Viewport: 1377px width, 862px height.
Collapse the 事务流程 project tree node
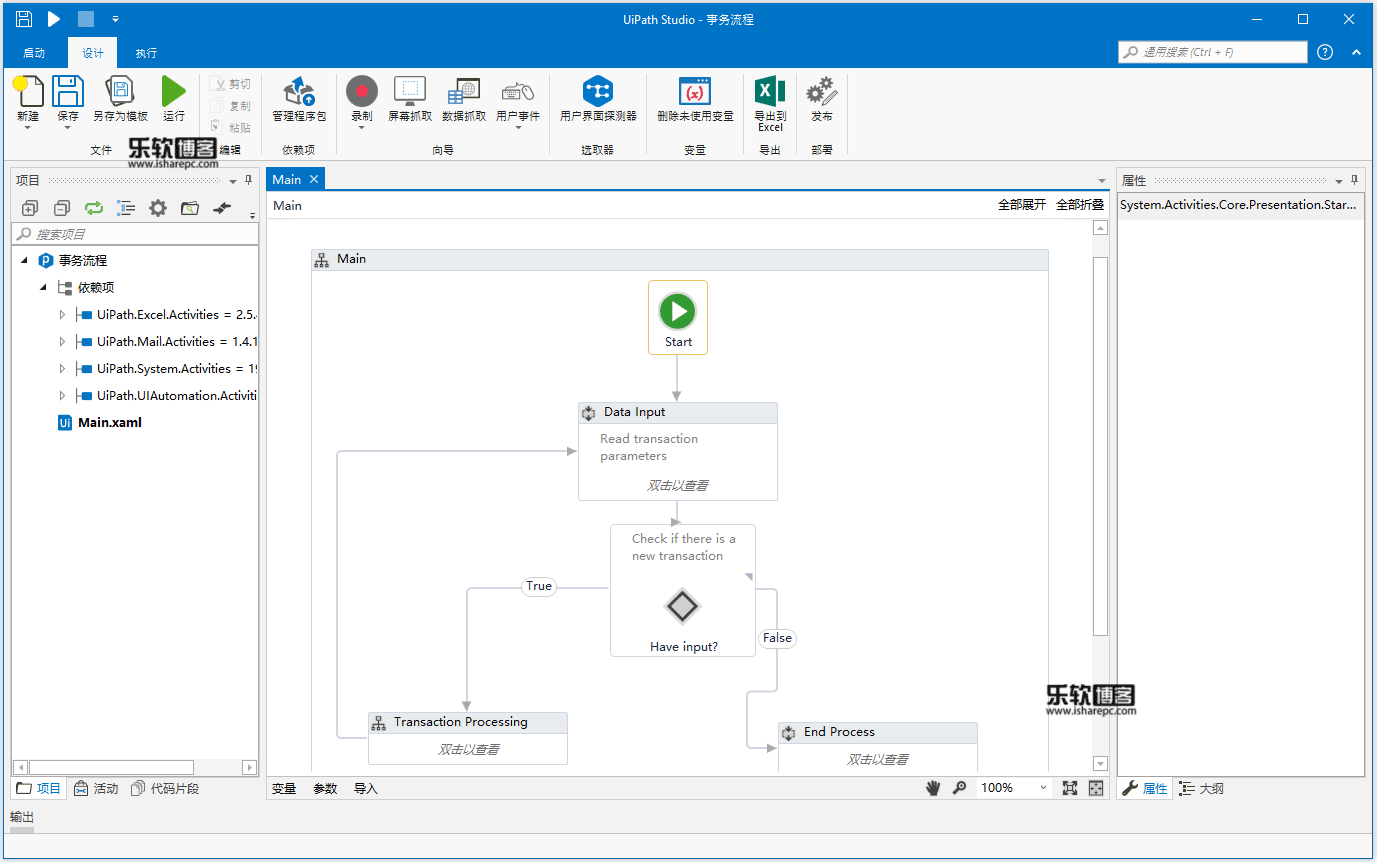pyautogui.click(x=24, y=260)
